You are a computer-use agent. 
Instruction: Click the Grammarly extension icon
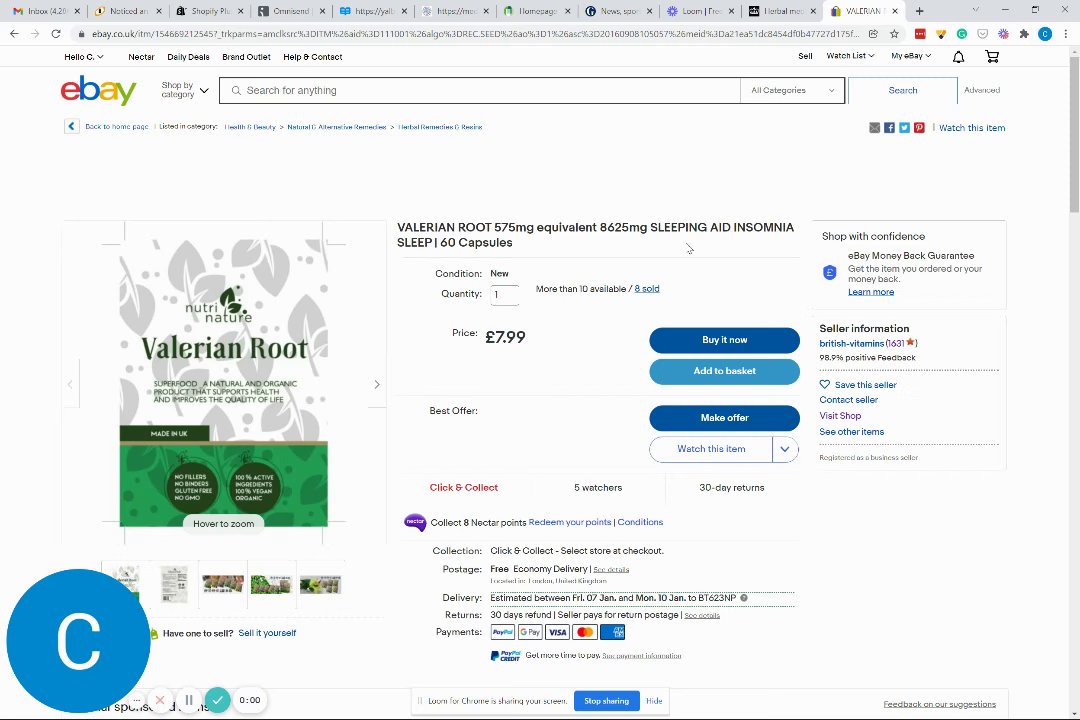[962, 34]
